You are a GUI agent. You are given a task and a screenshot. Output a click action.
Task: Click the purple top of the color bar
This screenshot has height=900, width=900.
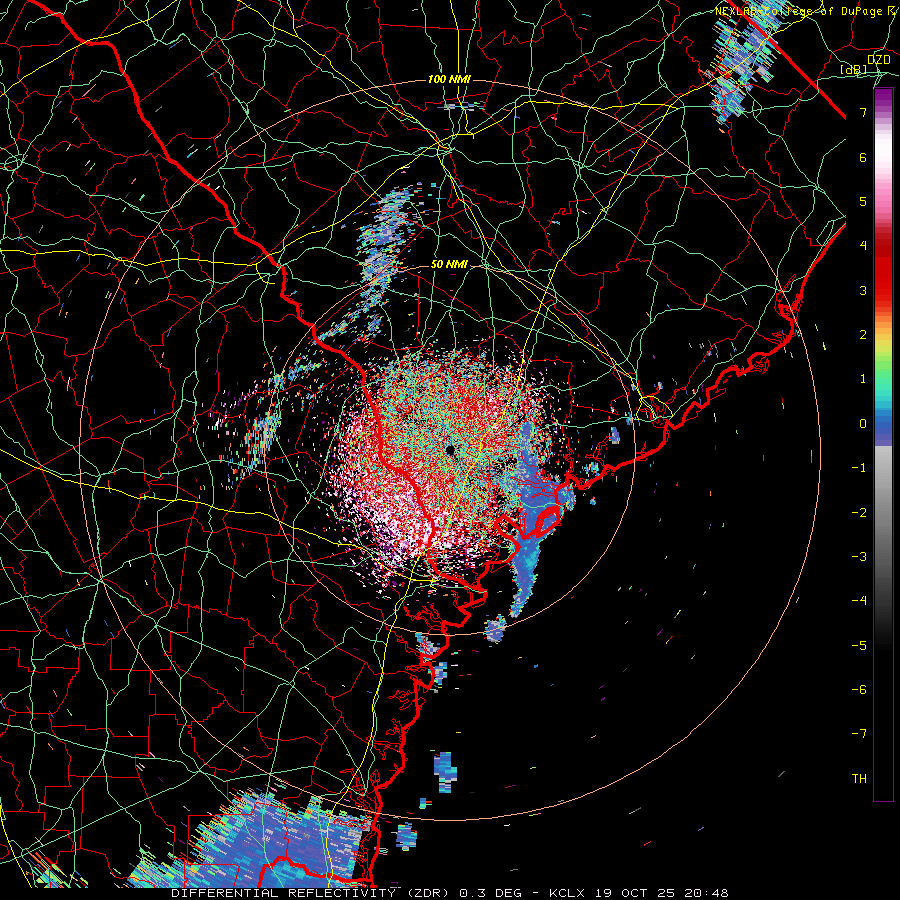[x=883, y=98]
